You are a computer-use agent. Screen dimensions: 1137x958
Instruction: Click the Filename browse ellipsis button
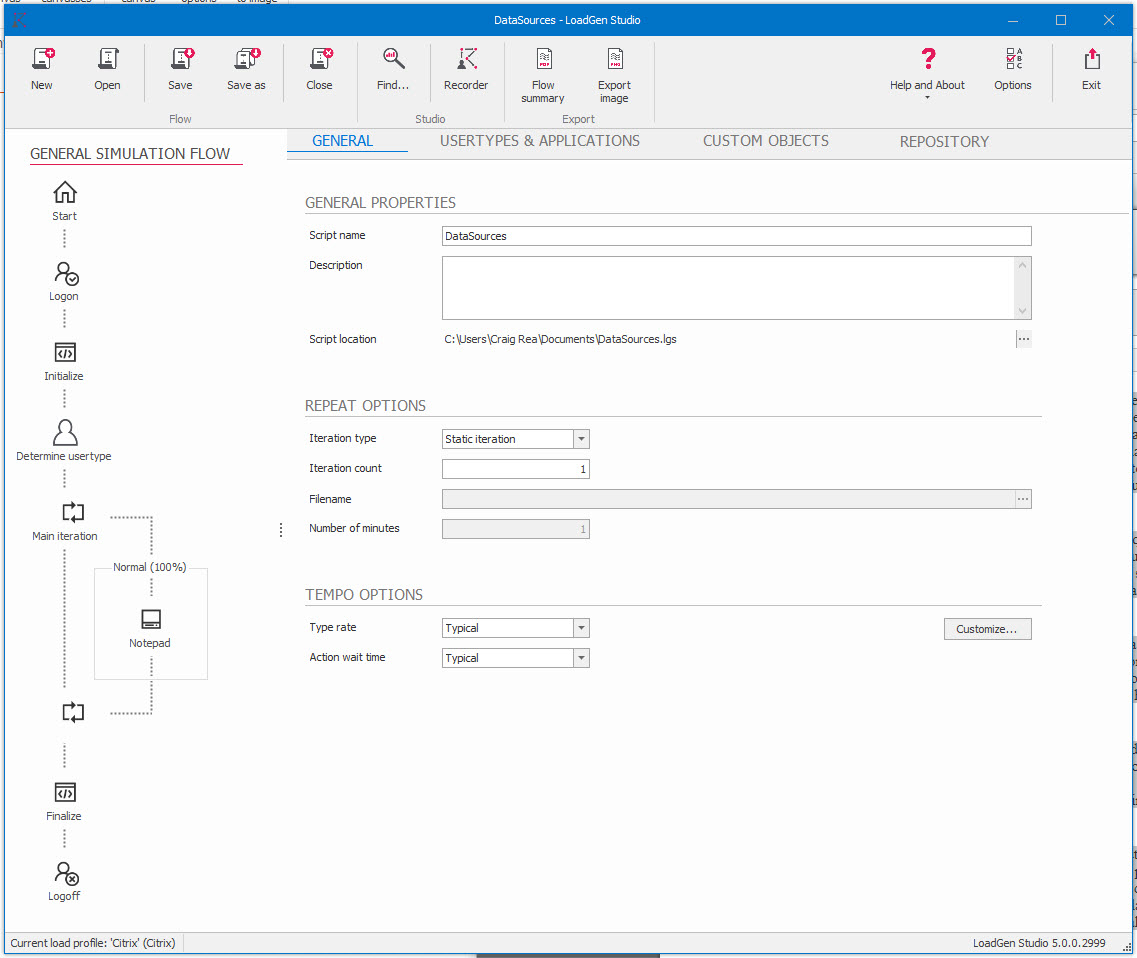click(1023, 499)
